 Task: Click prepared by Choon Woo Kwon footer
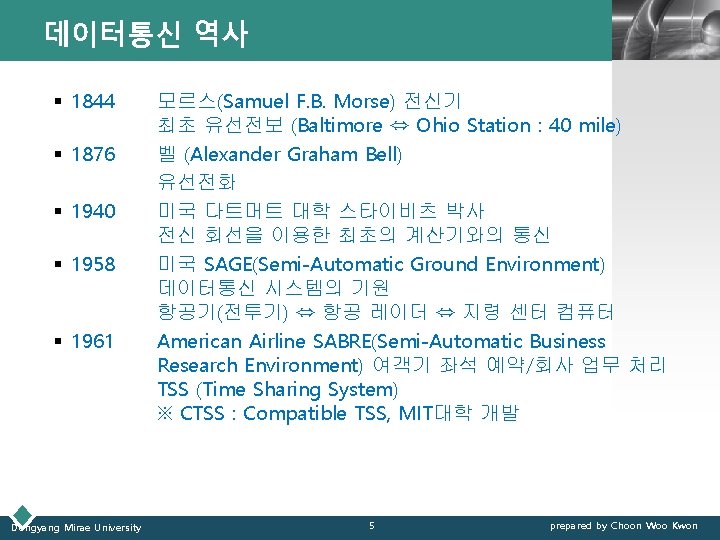(624, 526)
